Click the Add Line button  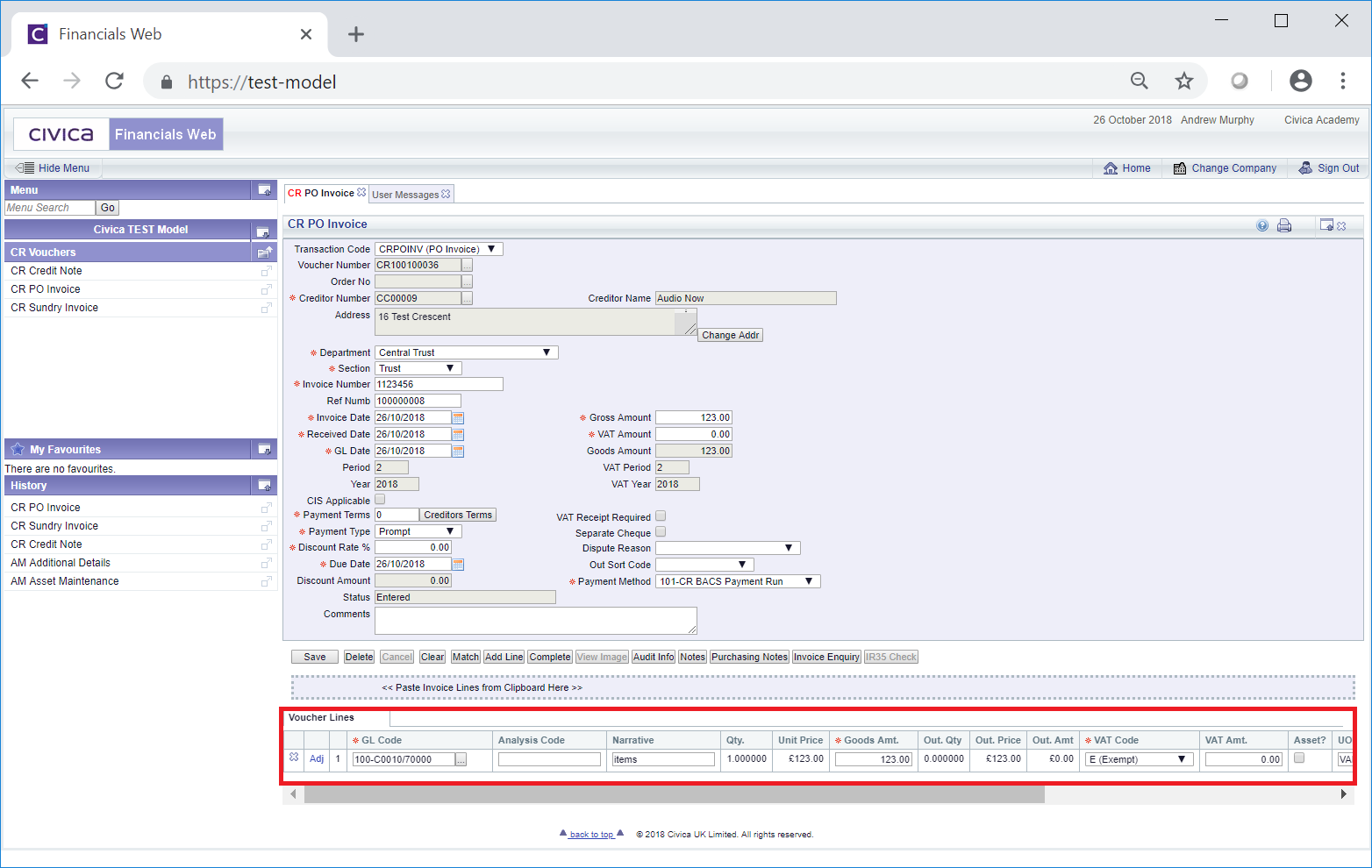(x=504, y=657)
